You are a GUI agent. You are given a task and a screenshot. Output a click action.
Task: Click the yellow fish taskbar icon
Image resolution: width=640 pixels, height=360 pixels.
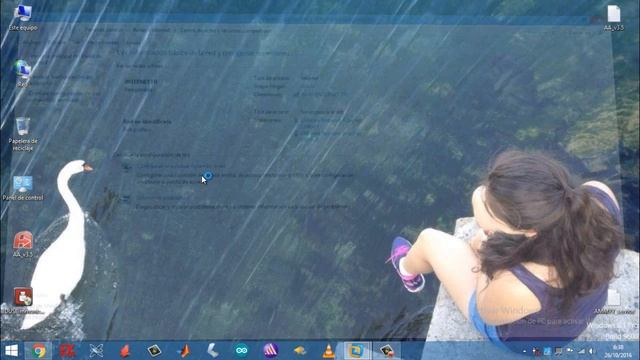click(x=300, y=351)
